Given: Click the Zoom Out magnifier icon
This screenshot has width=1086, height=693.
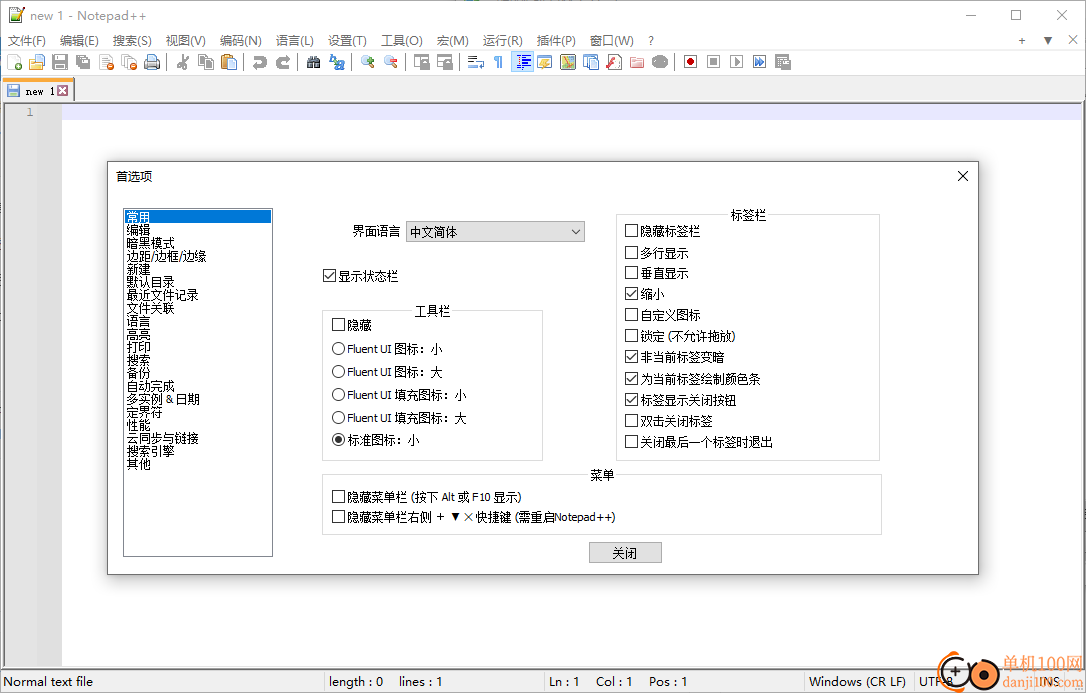Looking at the screenshot, I should [x=391, y=62].
